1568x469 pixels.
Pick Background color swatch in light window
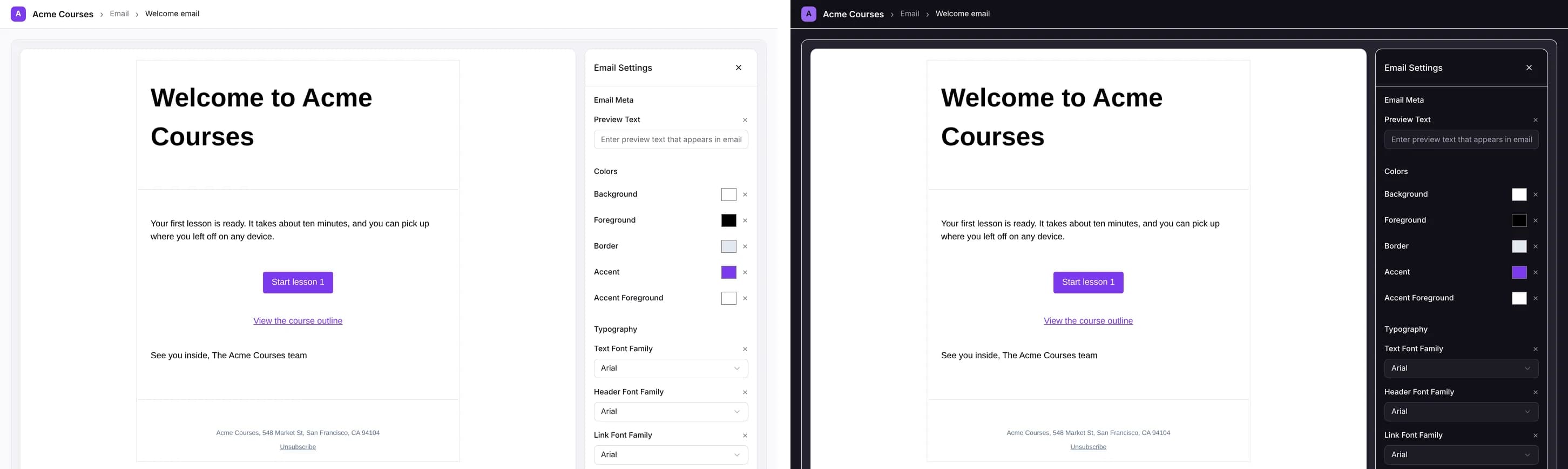point(728,195)
